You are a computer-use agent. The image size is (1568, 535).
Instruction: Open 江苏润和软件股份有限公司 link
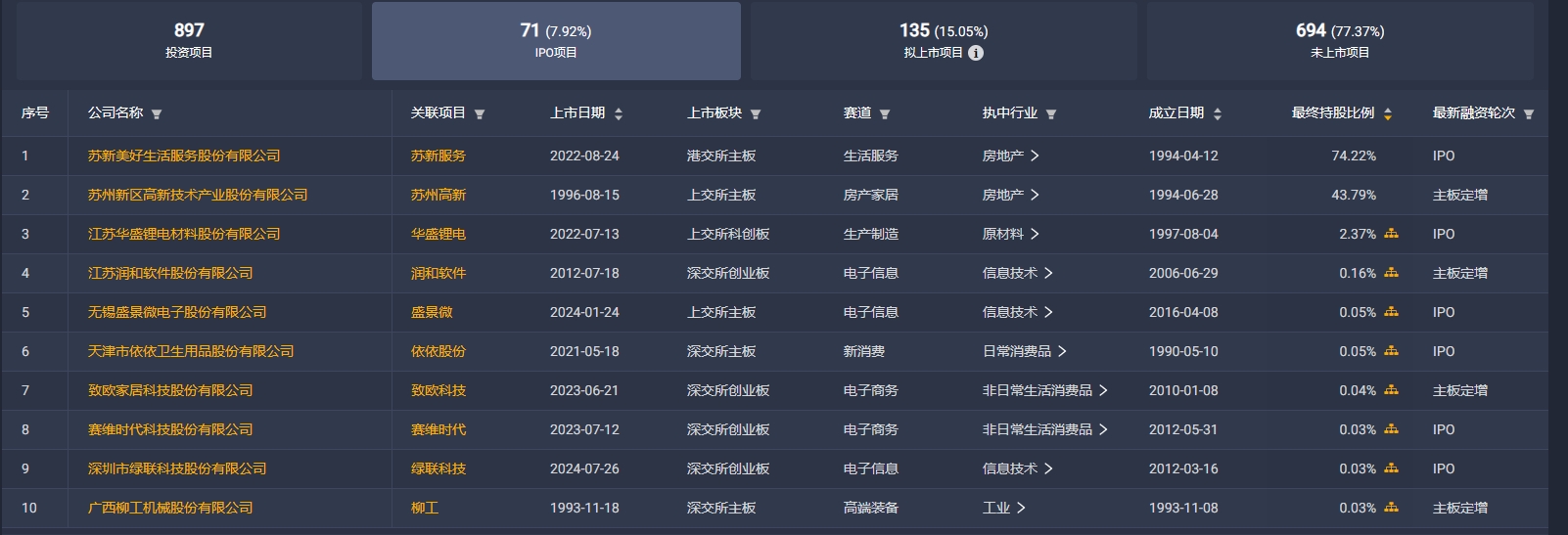(x=170, y=273)
